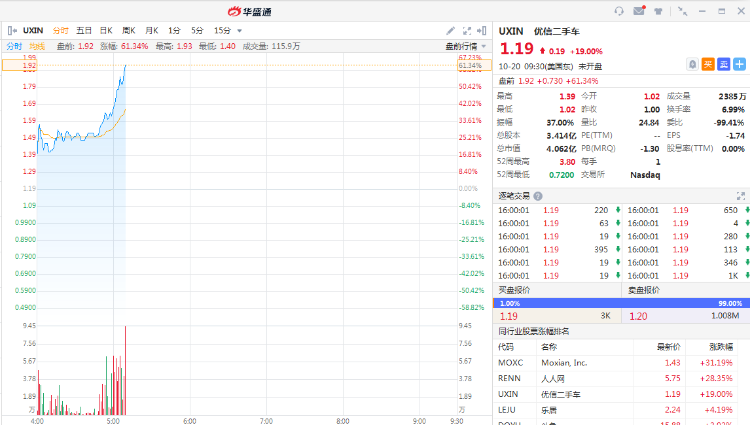
Task: Click the blue sell (卖) button
Action: (724, 64)
